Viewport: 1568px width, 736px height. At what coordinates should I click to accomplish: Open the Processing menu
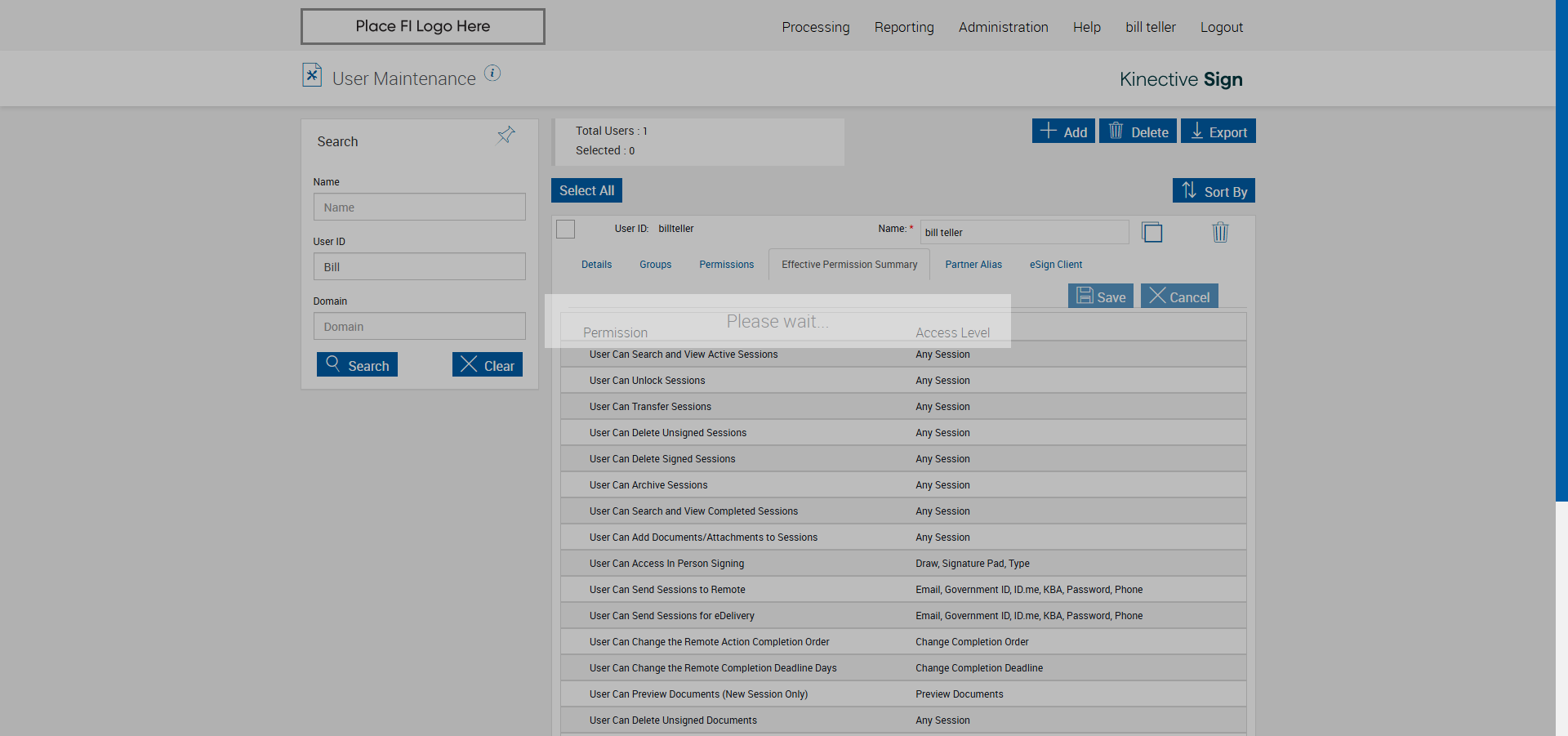816,27
